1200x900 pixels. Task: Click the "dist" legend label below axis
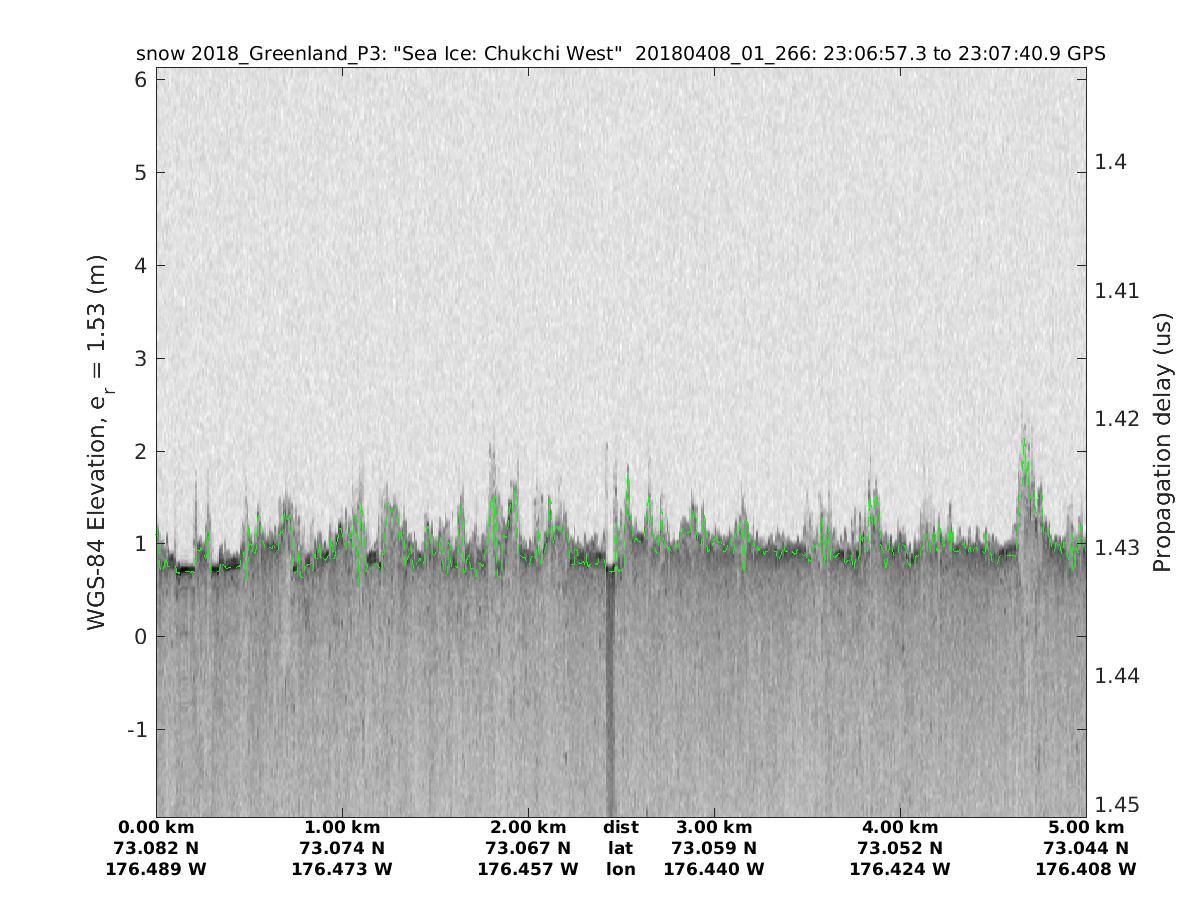[x=620, y=828]
